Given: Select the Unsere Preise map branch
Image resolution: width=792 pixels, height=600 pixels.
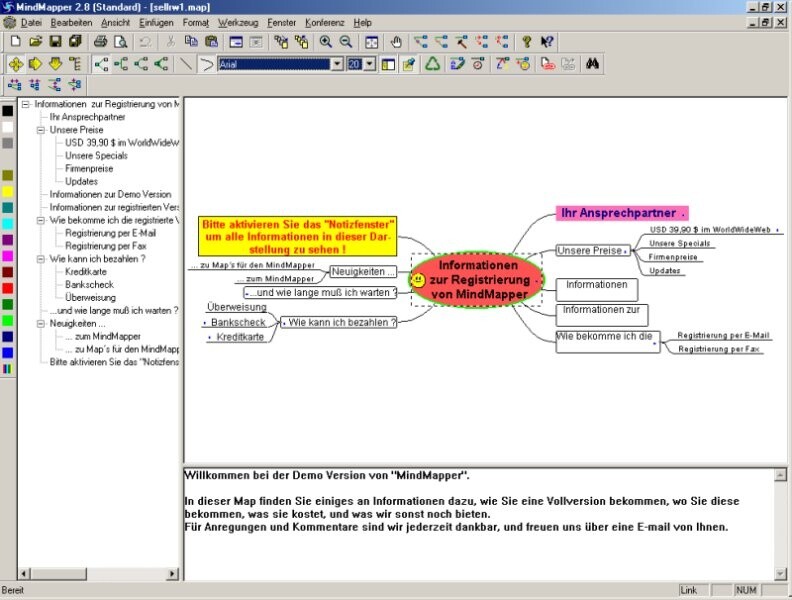Looking at the screenshot, I should pos(592,251).
